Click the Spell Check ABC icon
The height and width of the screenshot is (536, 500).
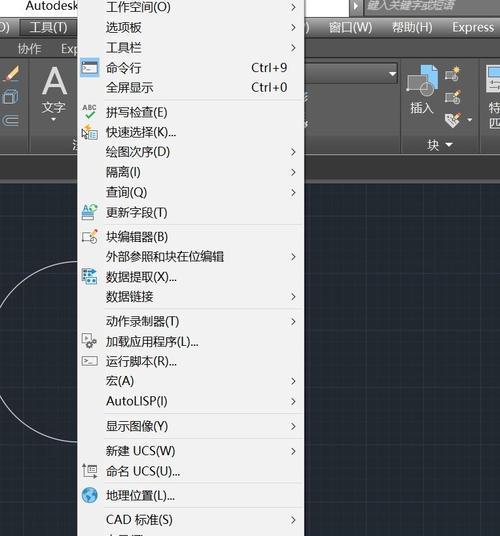90,112
